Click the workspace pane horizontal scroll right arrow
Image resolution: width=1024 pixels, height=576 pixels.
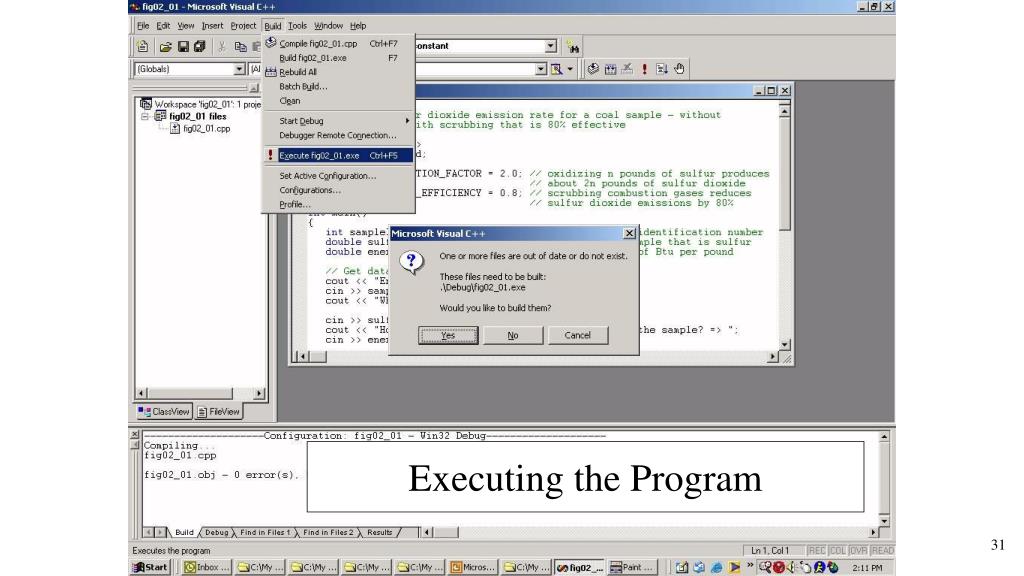tap(259, 393)
